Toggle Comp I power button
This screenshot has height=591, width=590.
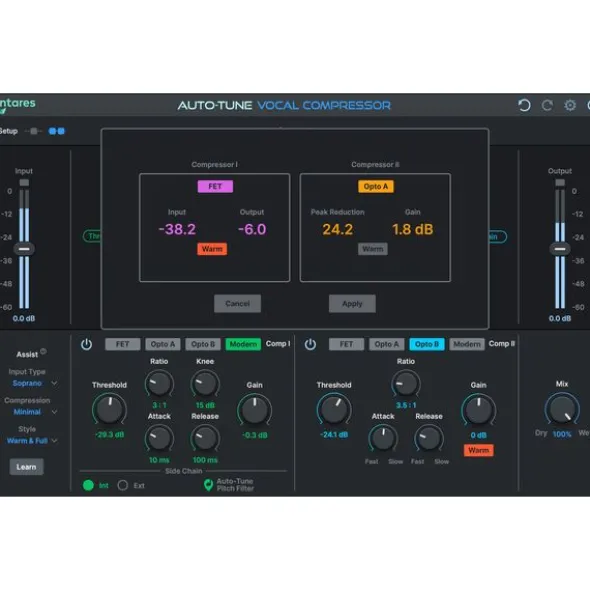coord(86,344)
